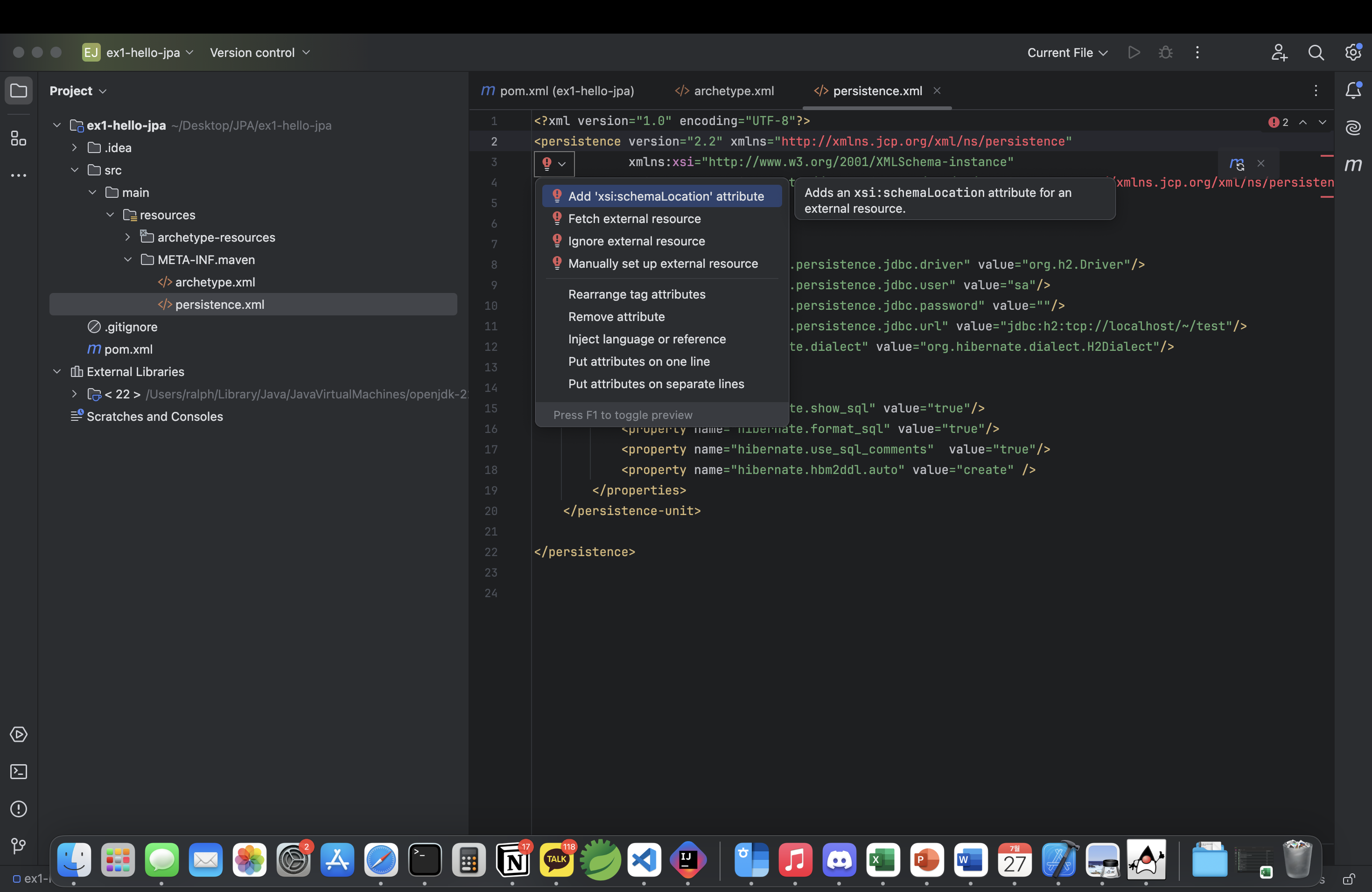Choose Rearrange tag attributes
The image size is (1372, 892).
tap(662, 294)
